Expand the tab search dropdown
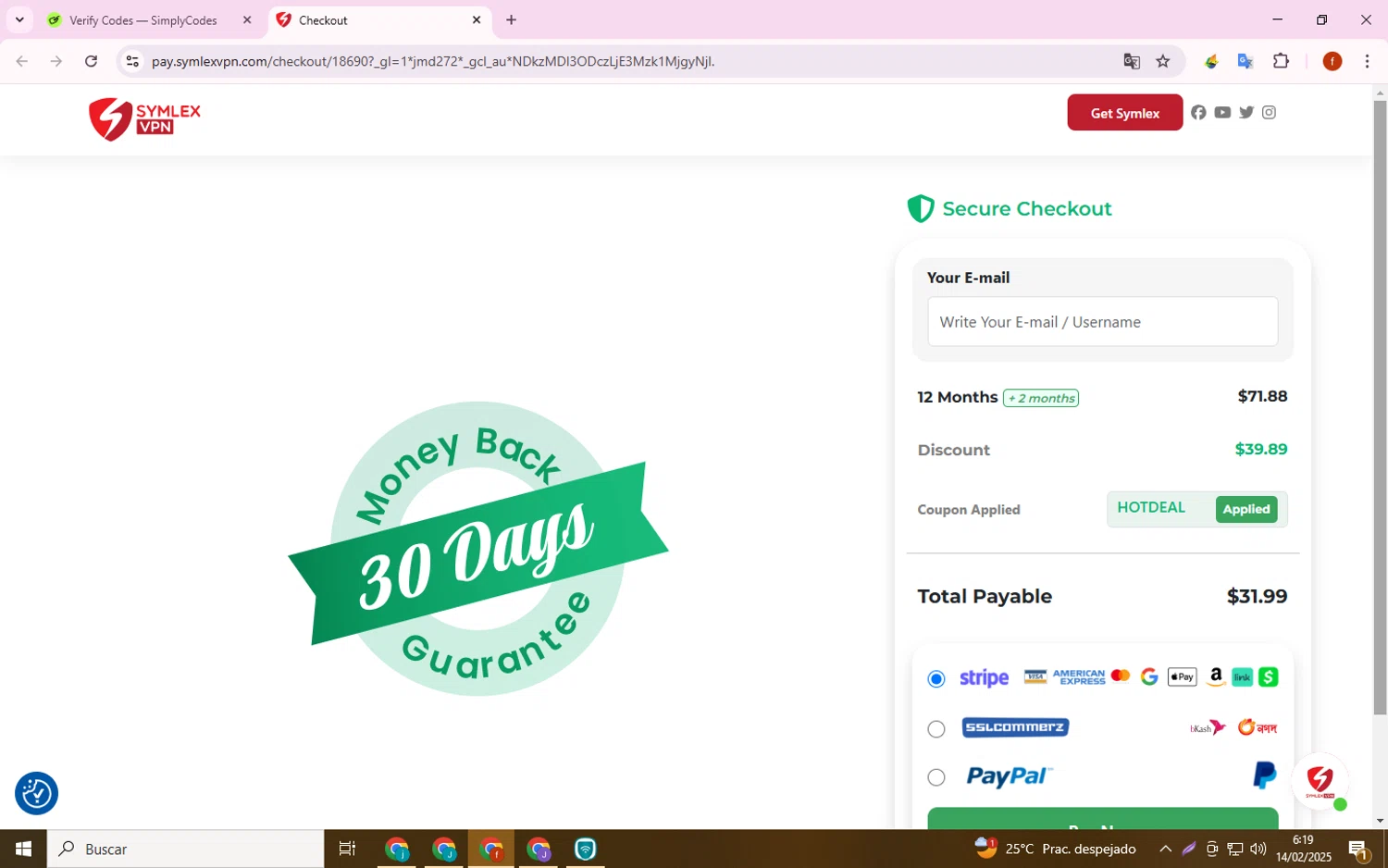The image size is (1388, 868). coord(19,19)
